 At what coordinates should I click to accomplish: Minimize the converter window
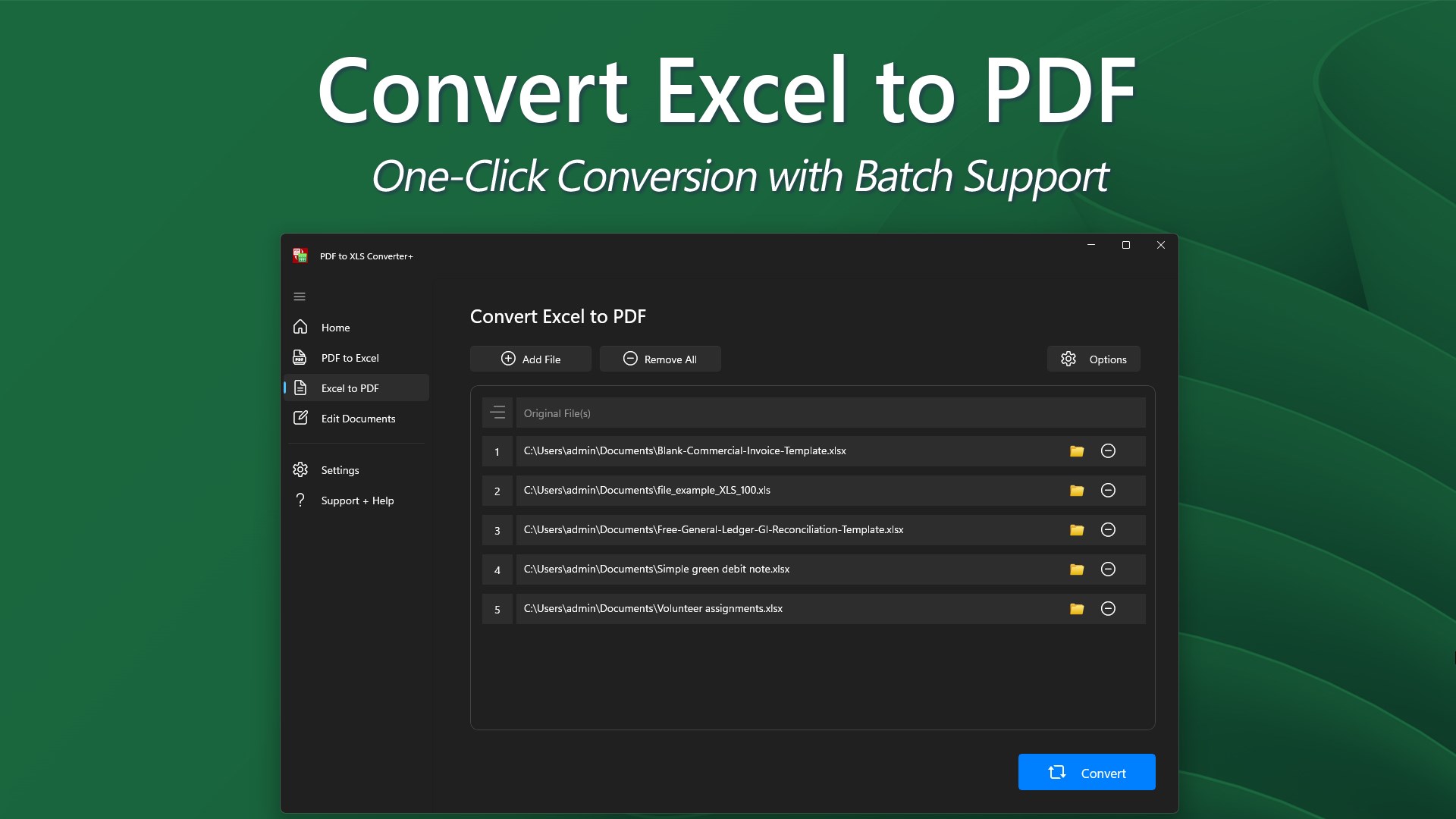pyautogui.click(x=1091, y=245)
